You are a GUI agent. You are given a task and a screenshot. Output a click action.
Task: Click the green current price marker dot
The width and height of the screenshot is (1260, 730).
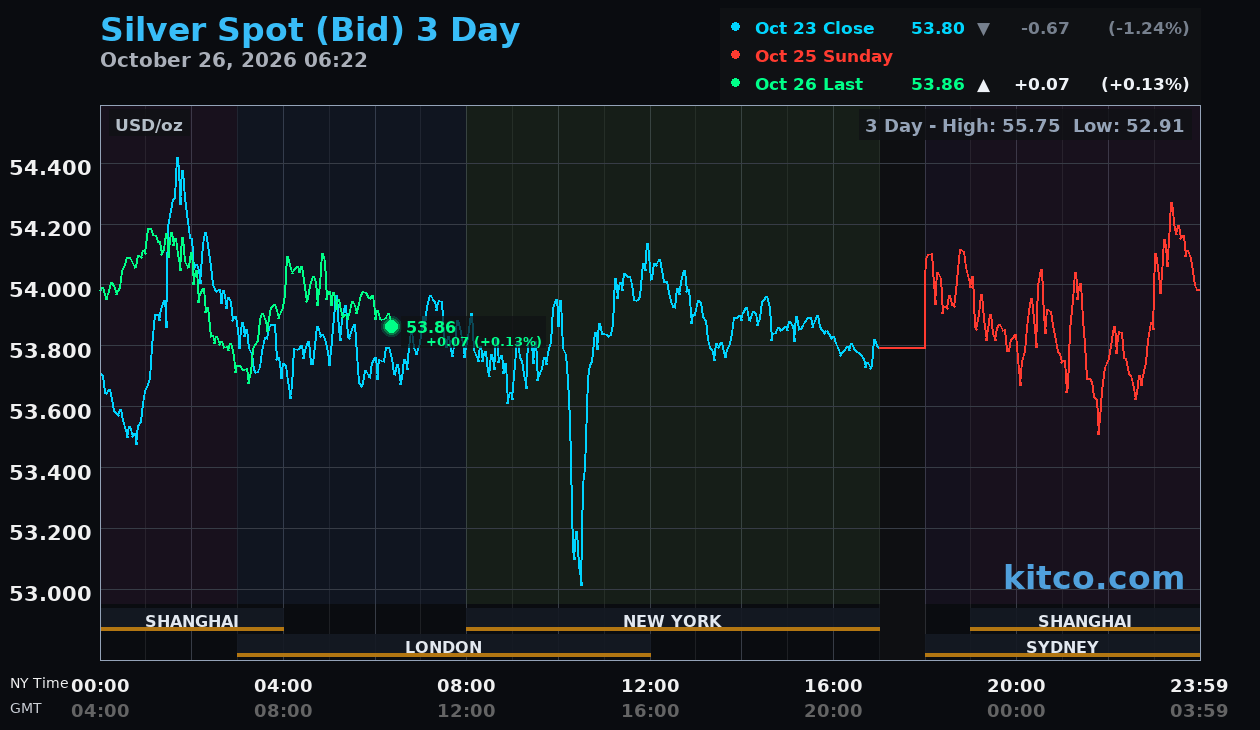[x=391, y=326]
